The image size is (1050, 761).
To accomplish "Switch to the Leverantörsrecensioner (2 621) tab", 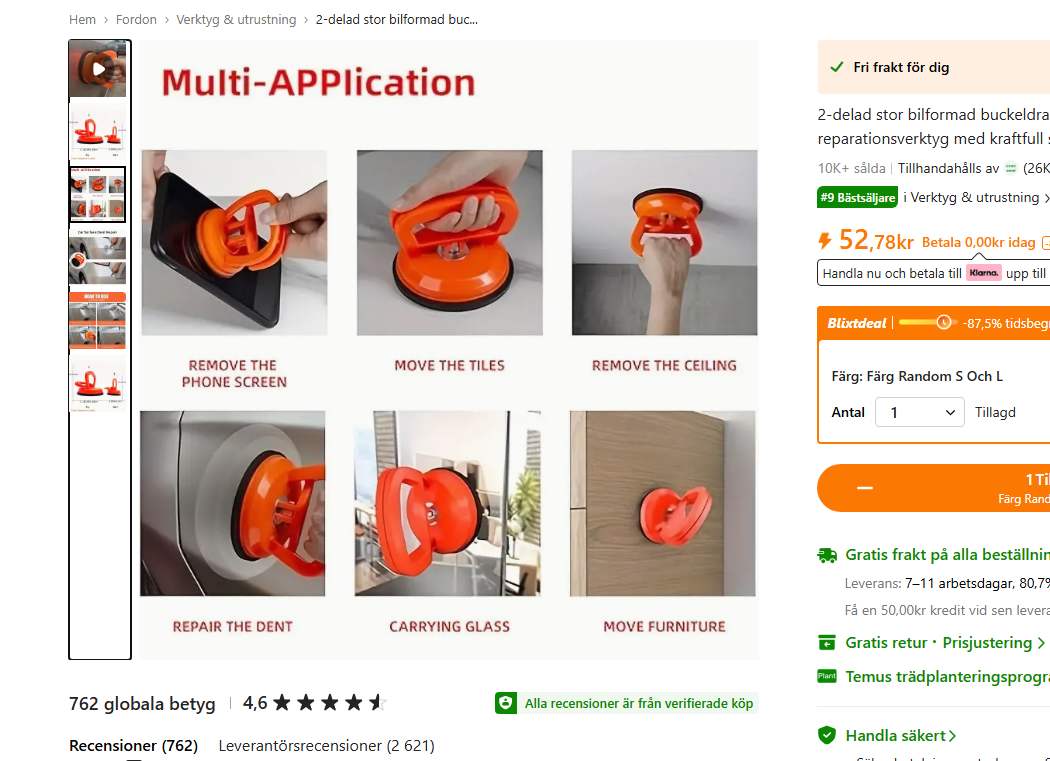I will [326, 746].
